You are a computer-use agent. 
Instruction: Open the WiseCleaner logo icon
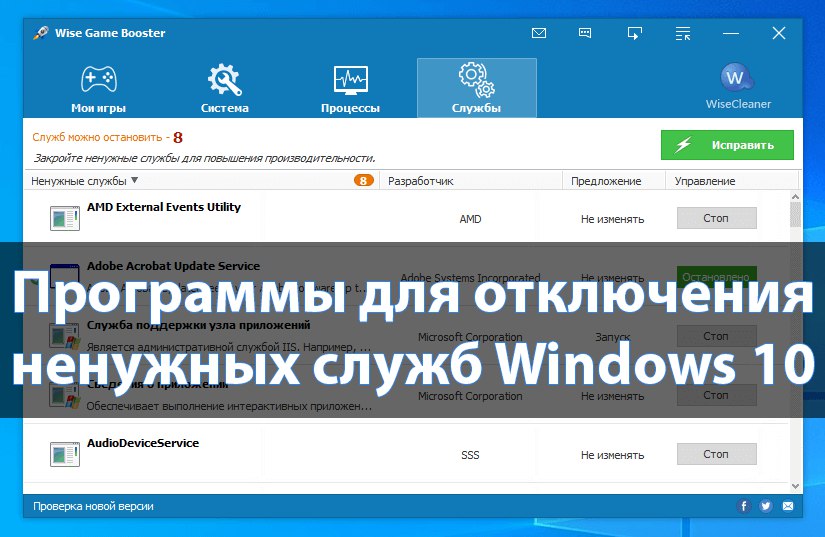tap(737, 78)
